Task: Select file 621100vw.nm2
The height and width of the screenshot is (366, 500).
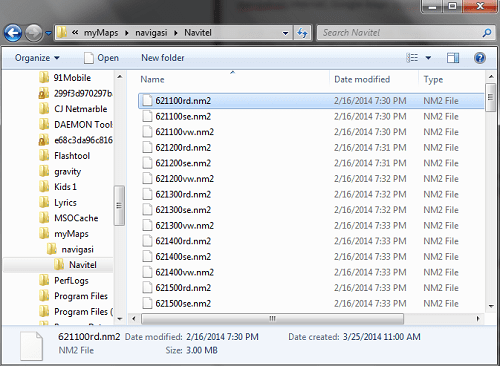Action: (x=311, y=132)
